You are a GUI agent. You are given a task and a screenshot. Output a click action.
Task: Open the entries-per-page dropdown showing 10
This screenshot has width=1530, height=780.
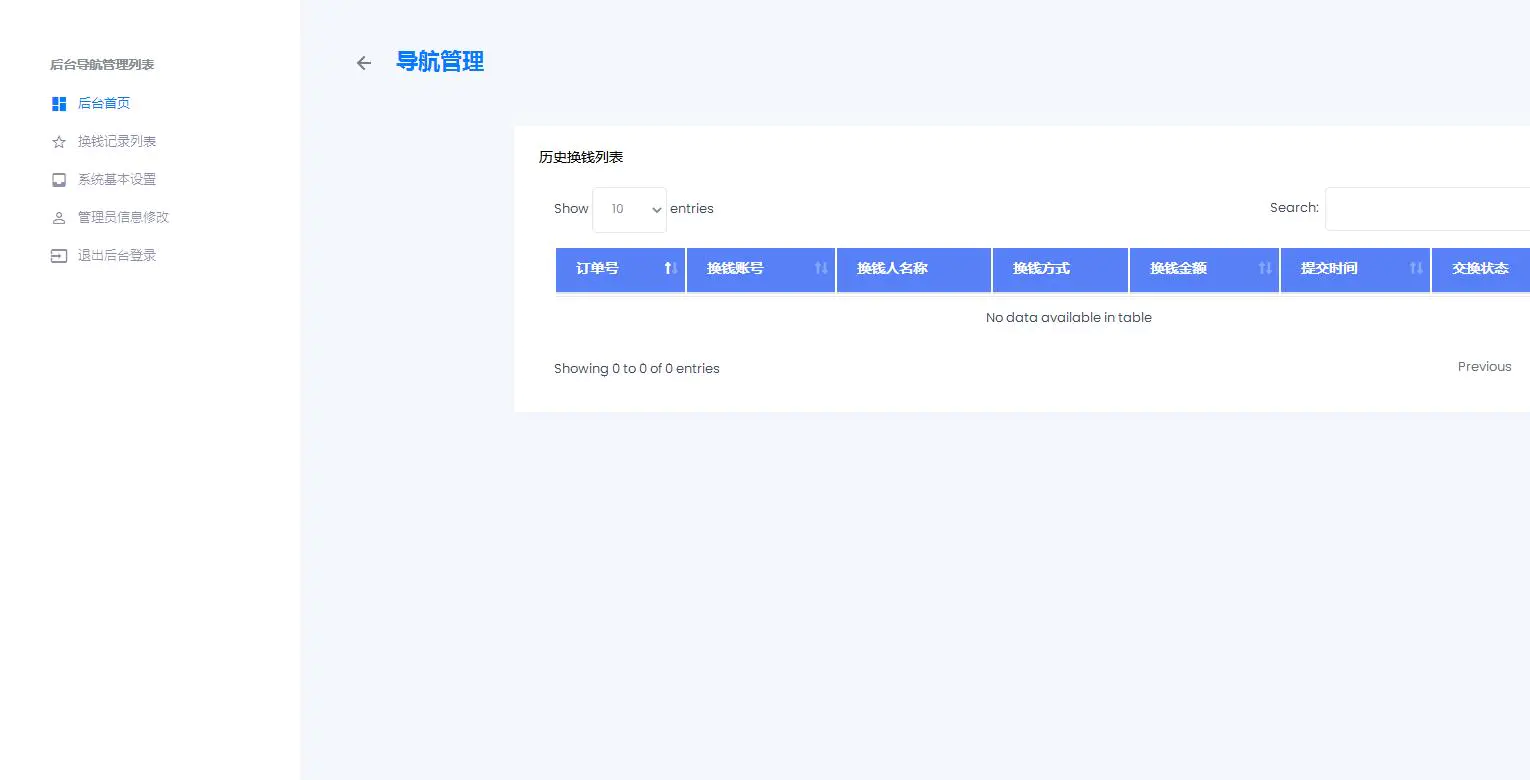pyautogui.click(x=629, y=209)
